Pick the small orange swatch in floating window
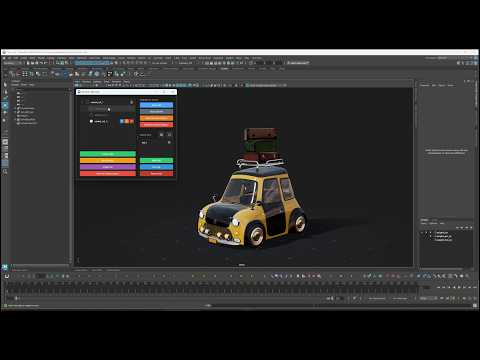 point(127,121)
